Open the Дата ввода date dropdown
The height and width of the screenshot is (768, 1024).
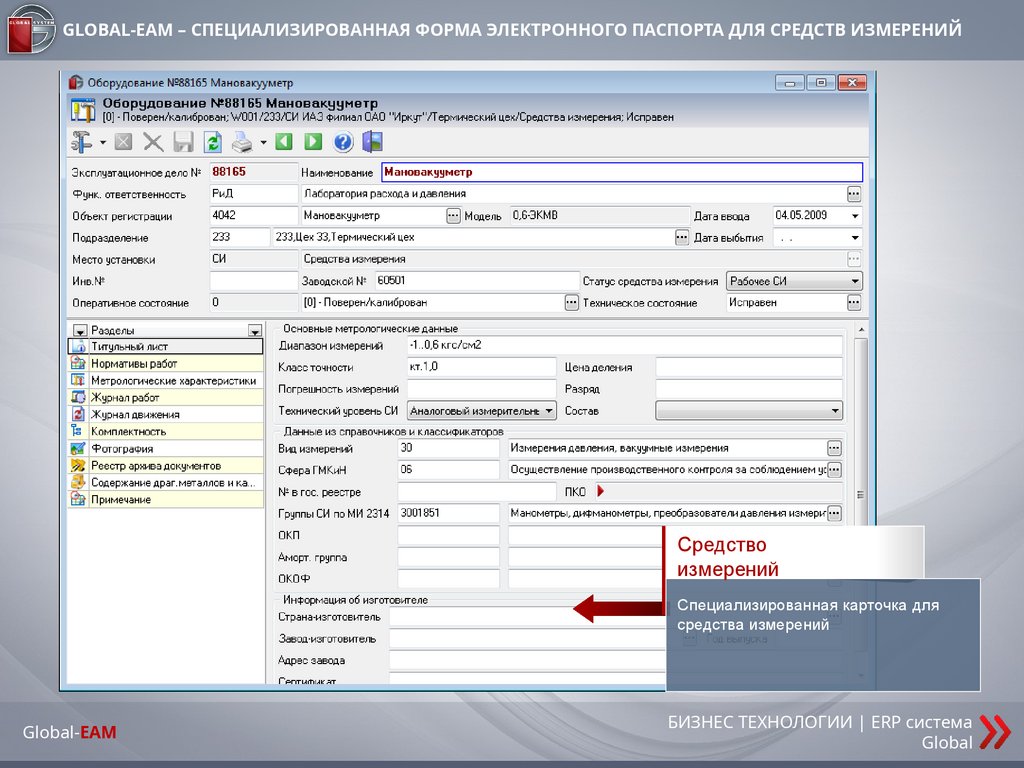854,216
